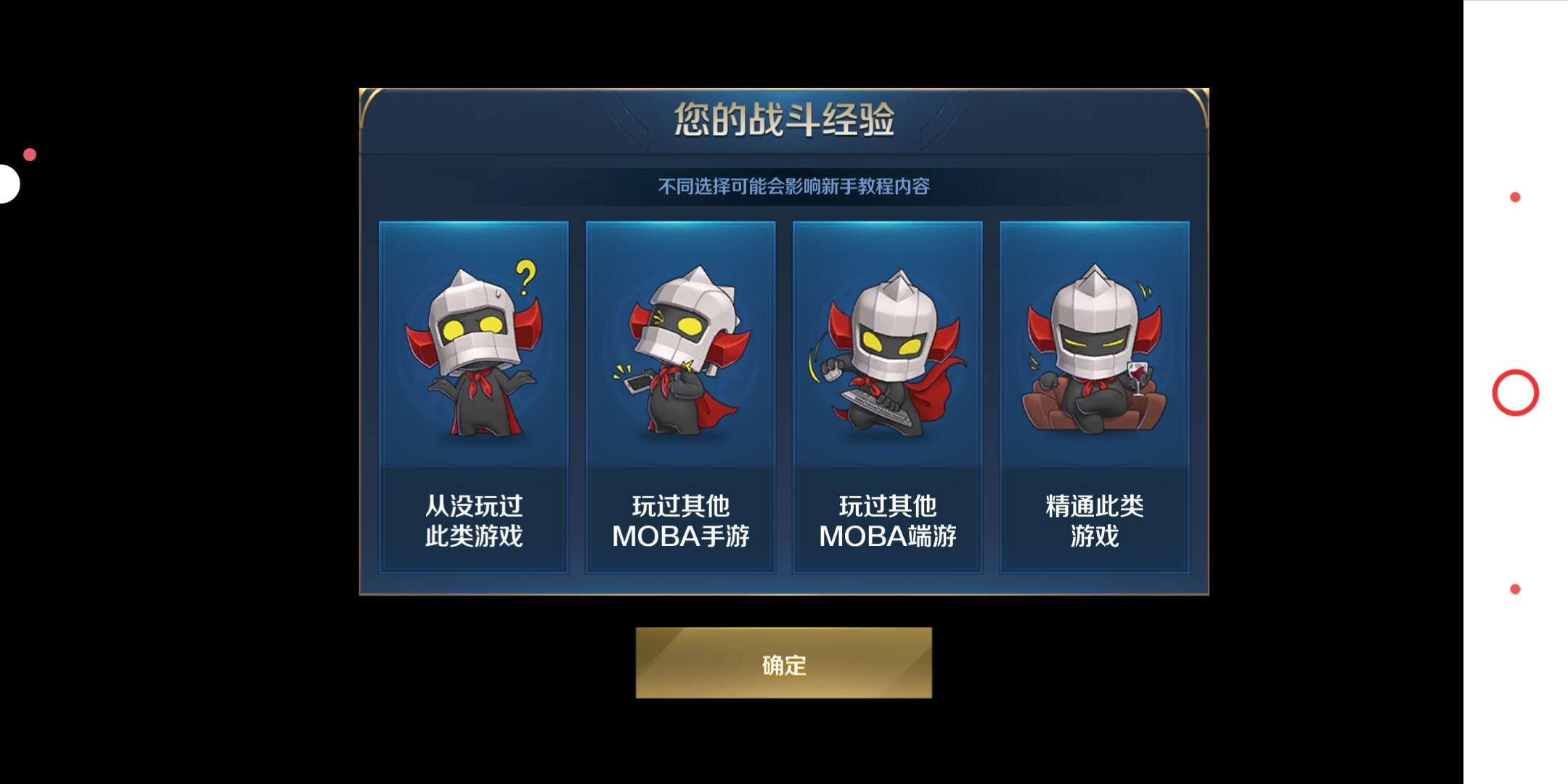Image resolution: width=1568 pixels, height=784 pixels.
Task: Click the 精通此类游戏 label text
Action: point(1094,520)
